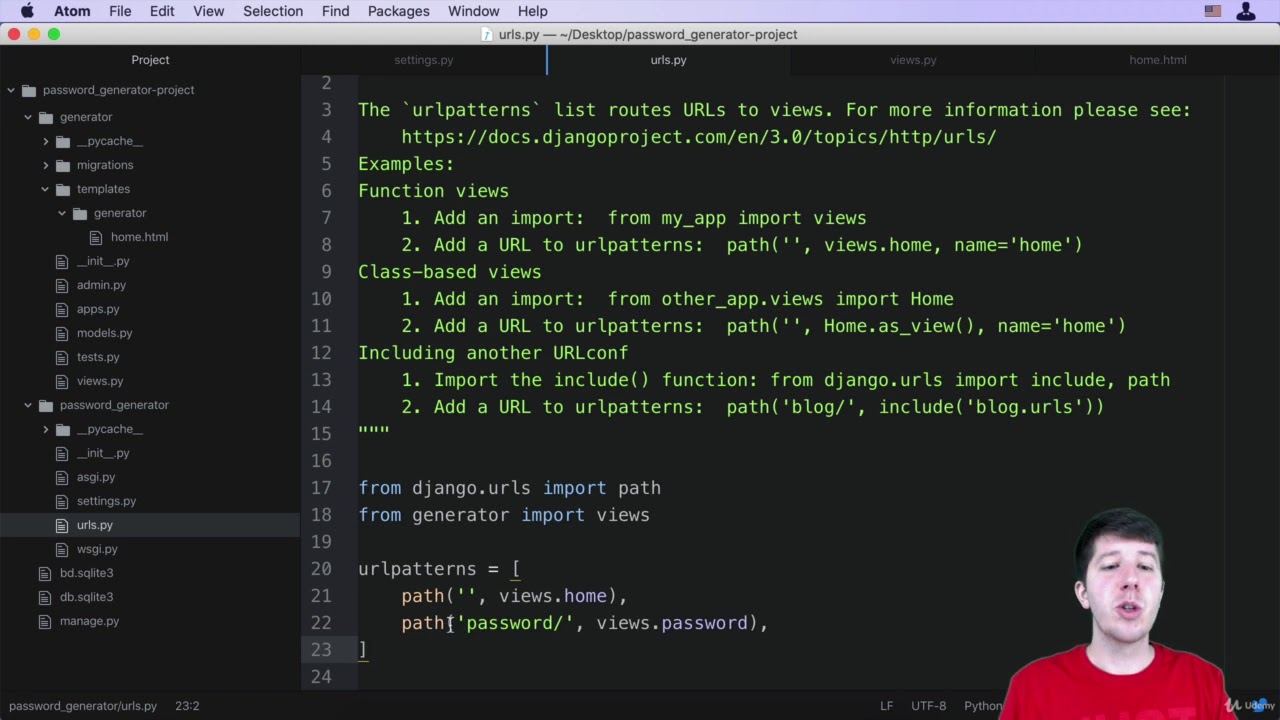This screenshot has width=1280, height=720.
Task: Click the LF line ending status button
Action: 886,706
